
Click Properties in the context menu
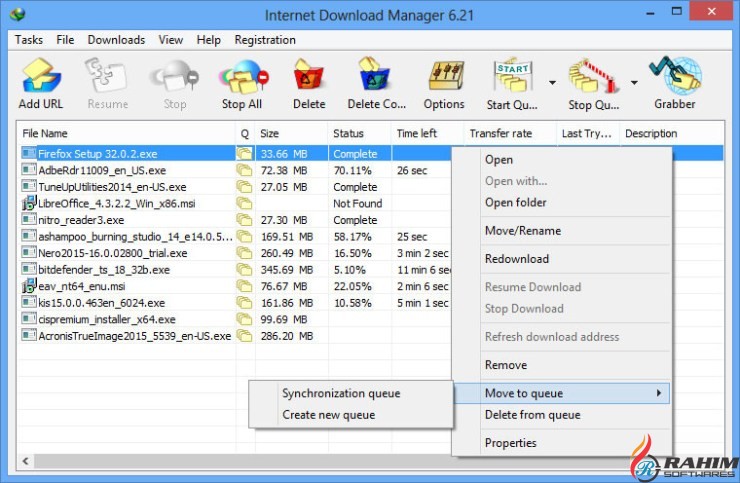(x=510, y=443)
